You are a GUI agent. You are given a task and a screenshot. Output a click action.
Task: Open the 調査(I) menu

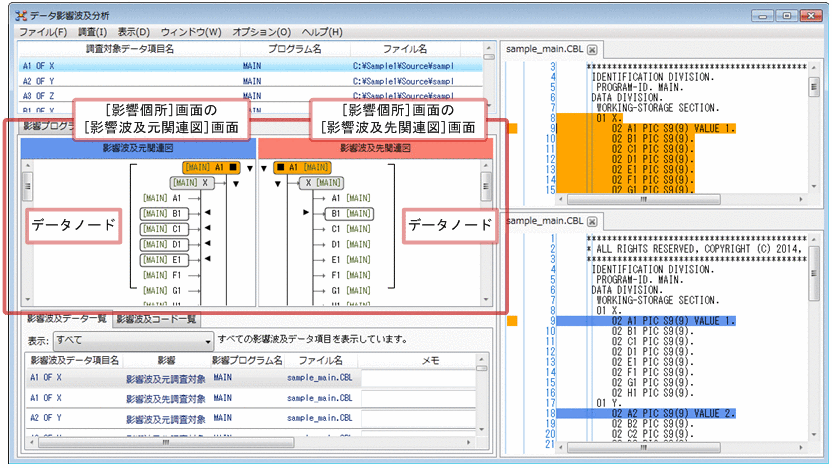92,32
